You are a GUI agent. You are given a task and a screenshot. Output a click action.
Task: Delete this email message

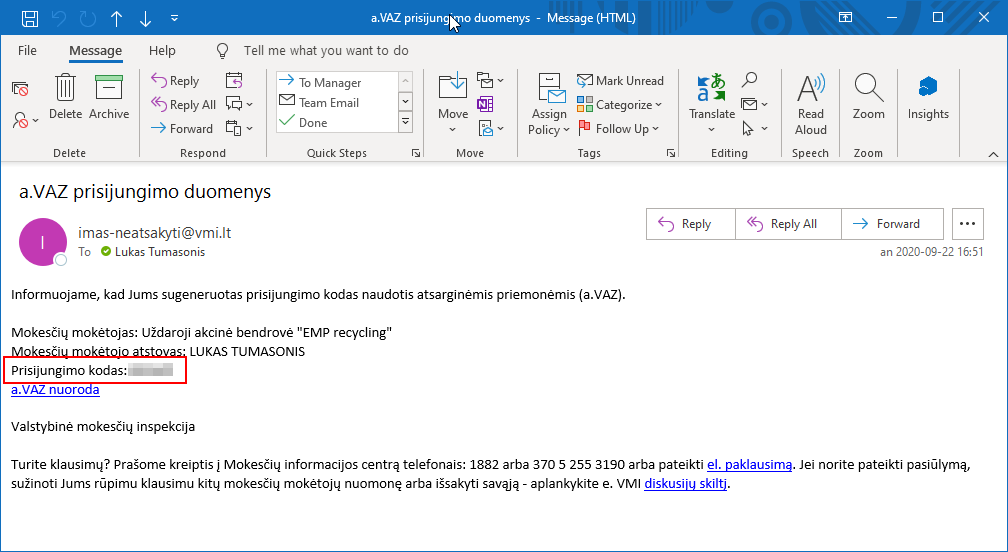tap(65, 97)
